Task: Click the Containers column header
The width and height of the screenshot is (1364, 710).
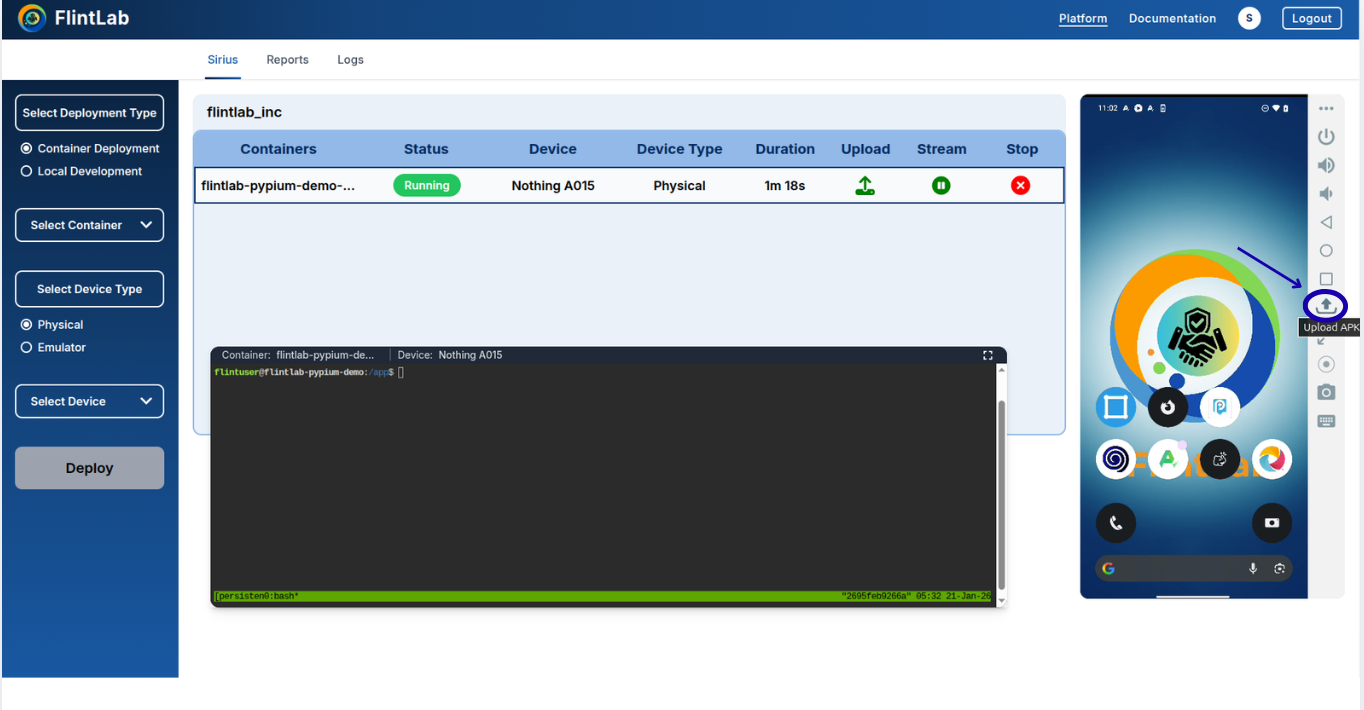Action: (x=278, y=149)
